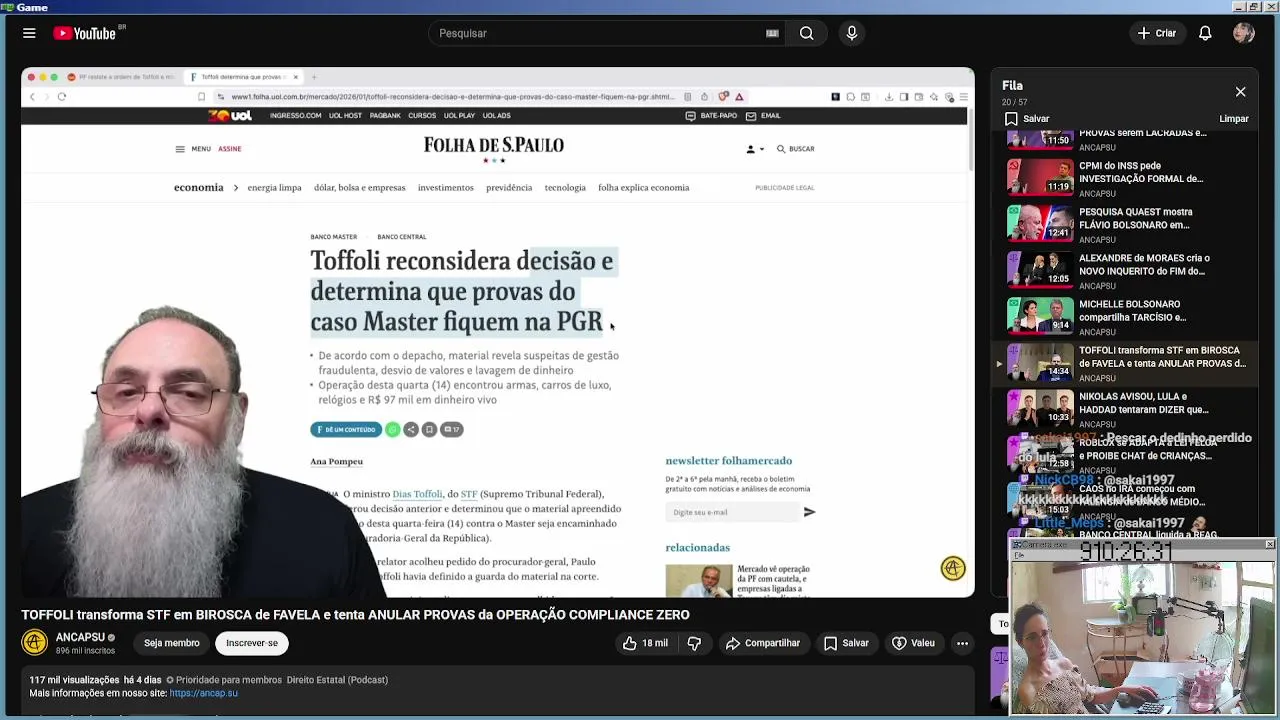Click the BANCO CENTRAL tag
The height and width of the screenshot is (720, 1280).
coord(401,237)
